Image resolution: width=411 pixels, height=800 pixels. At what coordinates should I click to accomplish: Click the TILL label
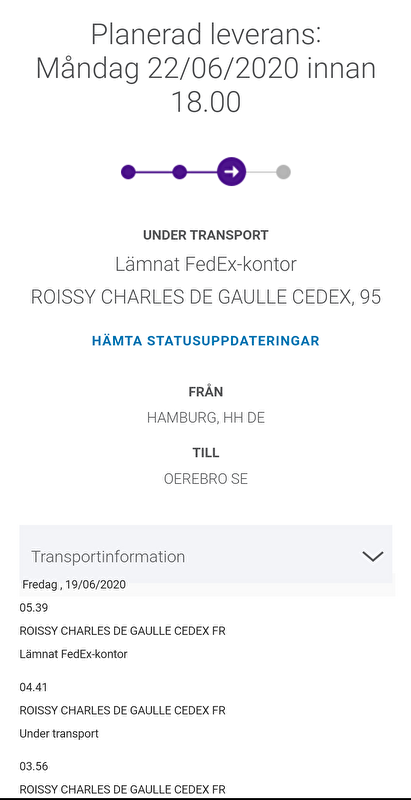[x=206, y=453]
